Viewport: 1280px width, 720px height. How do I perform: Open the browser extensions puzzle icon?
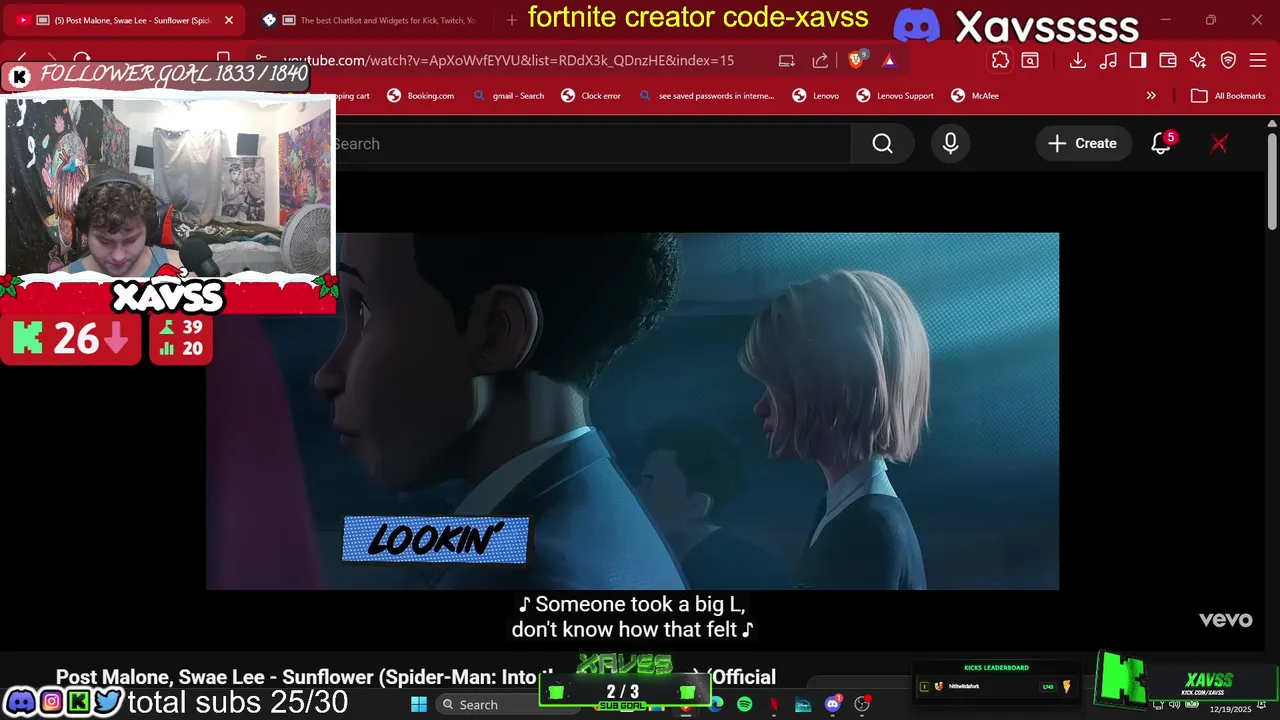(x=1000, y=60)
